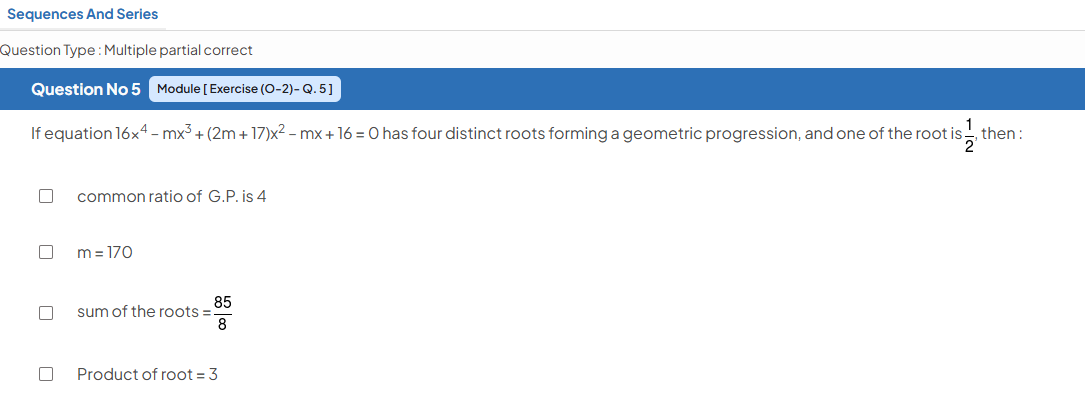Click the word then ending the question

998,133
